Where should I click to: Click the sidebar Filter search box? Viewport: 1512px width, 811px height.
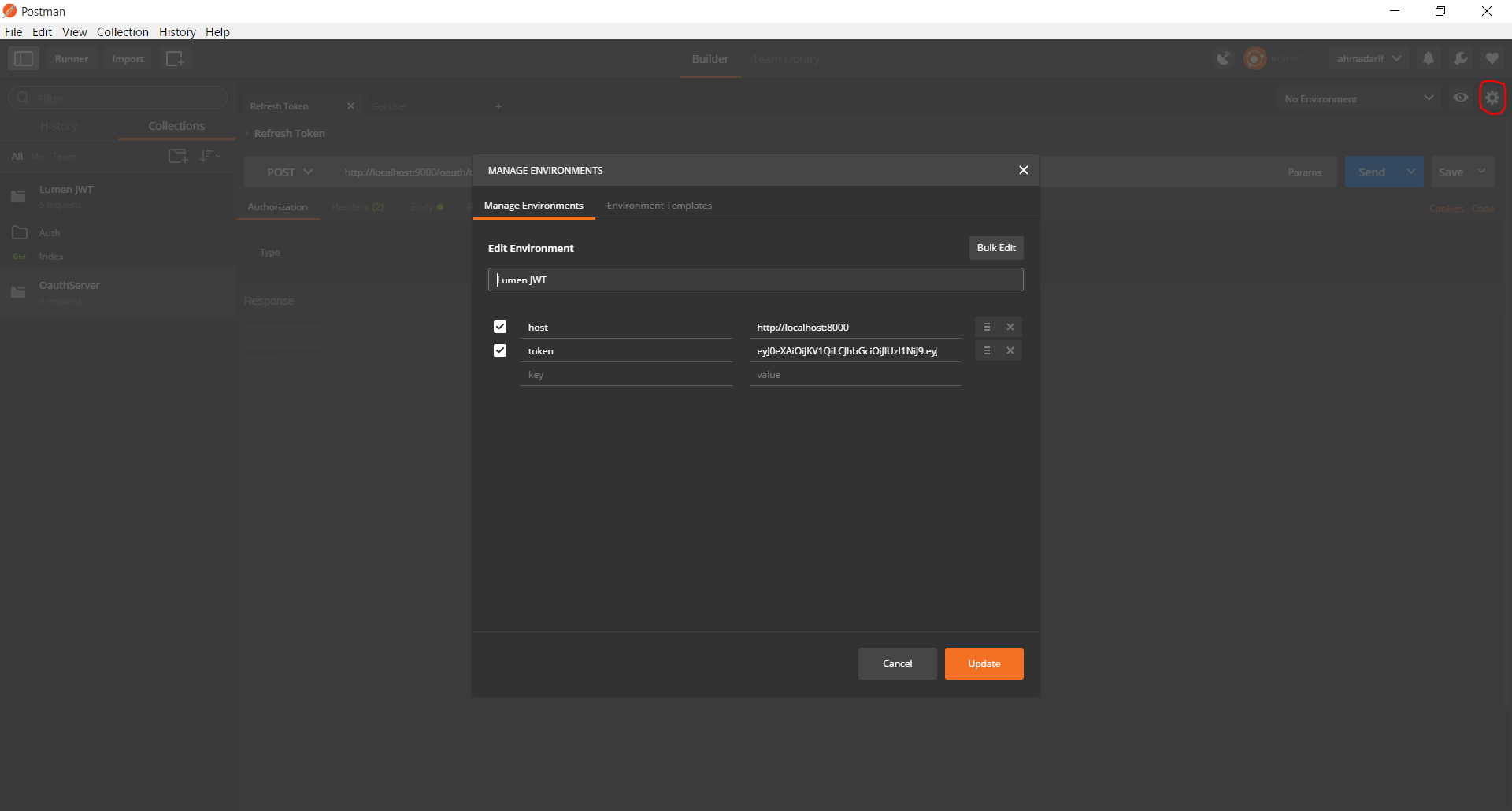[118, 98]
